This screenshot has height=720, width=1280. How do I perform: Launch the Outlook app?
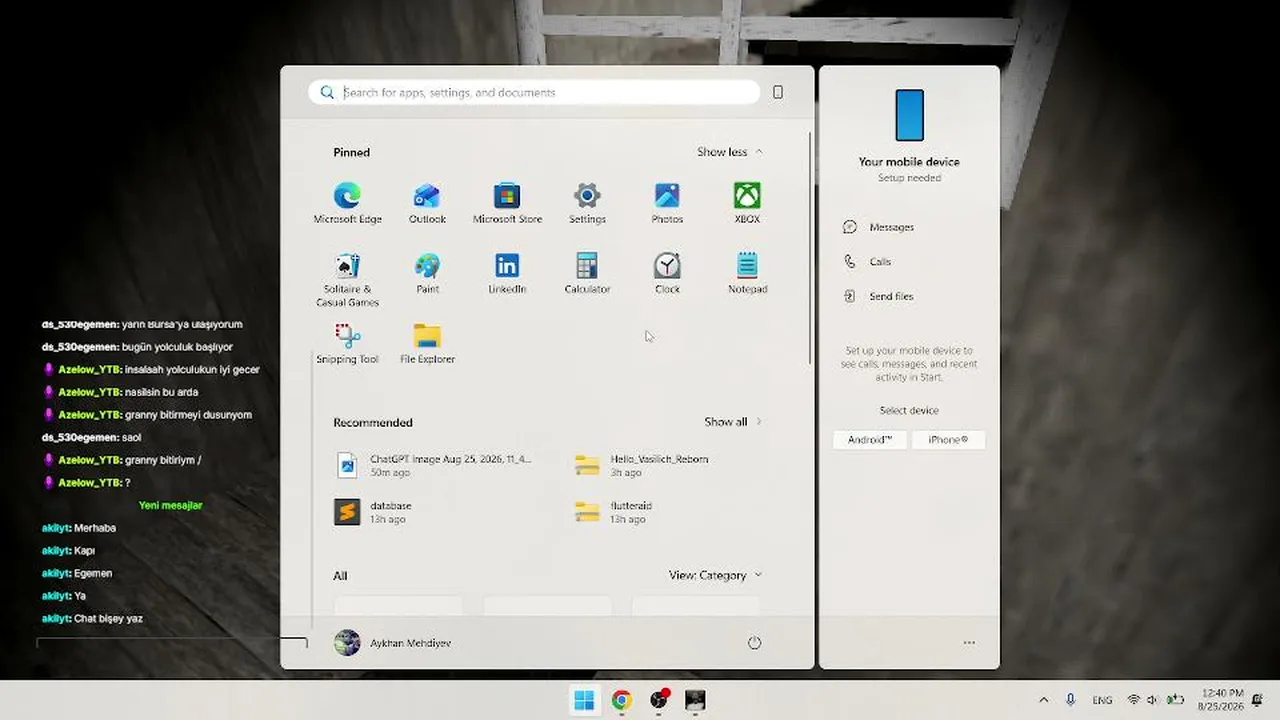pyautogui.click(x=427, y=203)
